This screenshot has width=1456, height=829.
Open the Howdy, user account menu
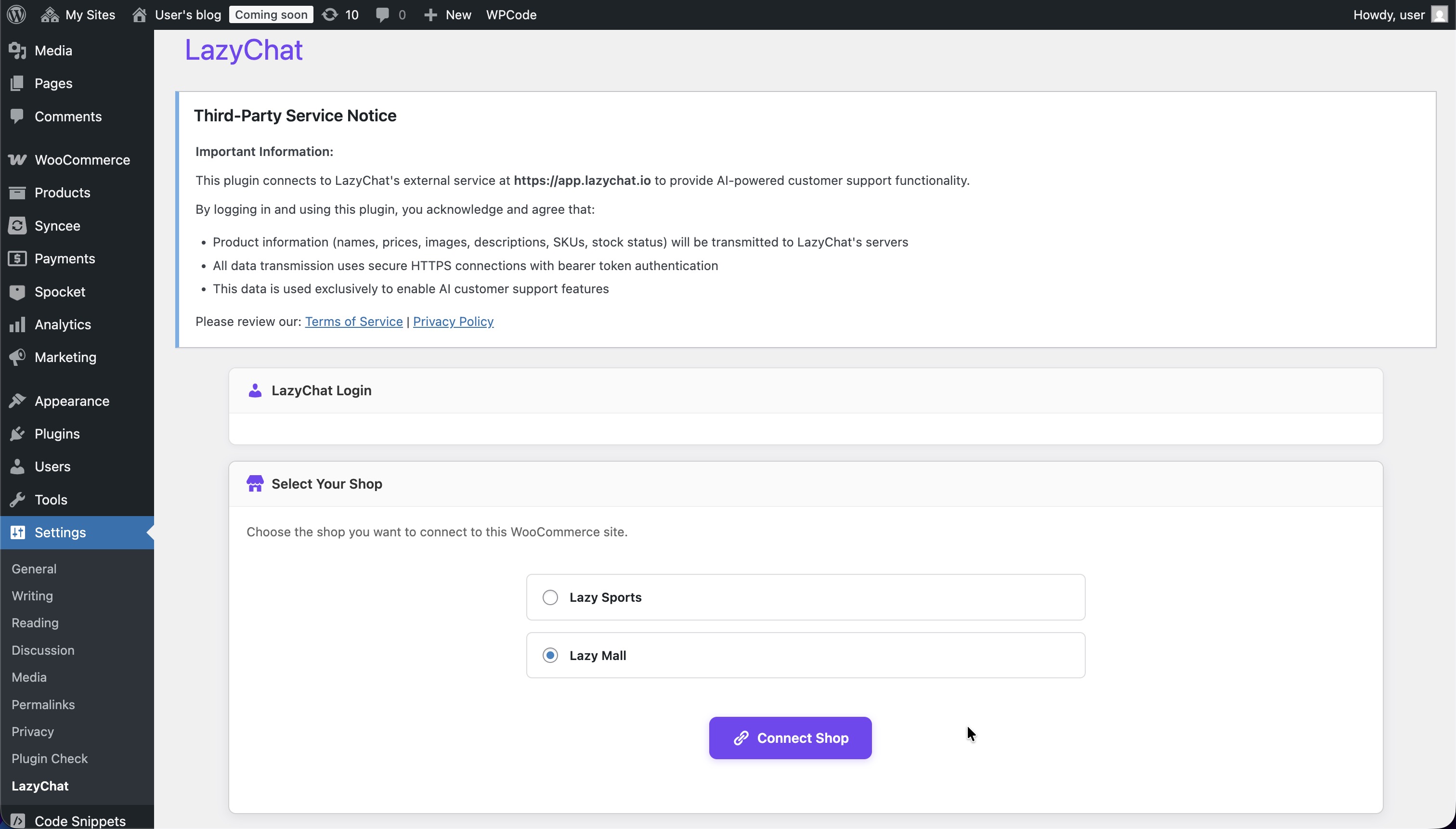[x=1388, y=14]
